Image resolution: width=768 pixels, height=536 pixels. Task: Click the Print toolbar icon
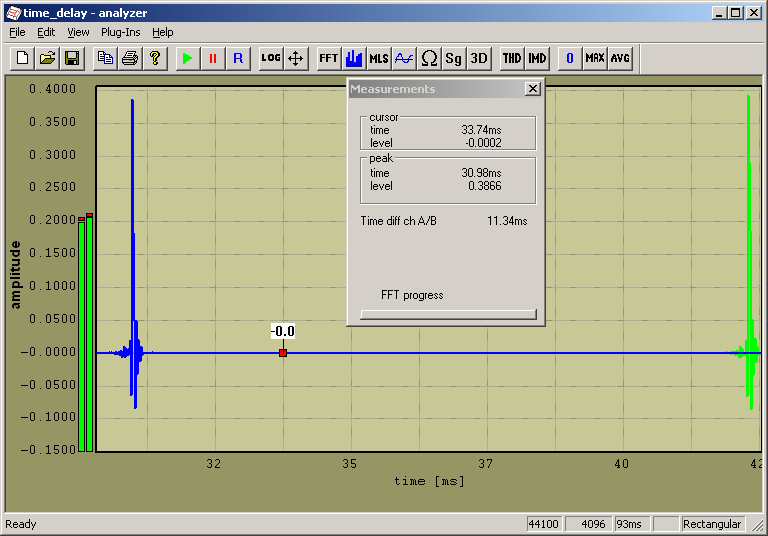click(x=130, y=58)
